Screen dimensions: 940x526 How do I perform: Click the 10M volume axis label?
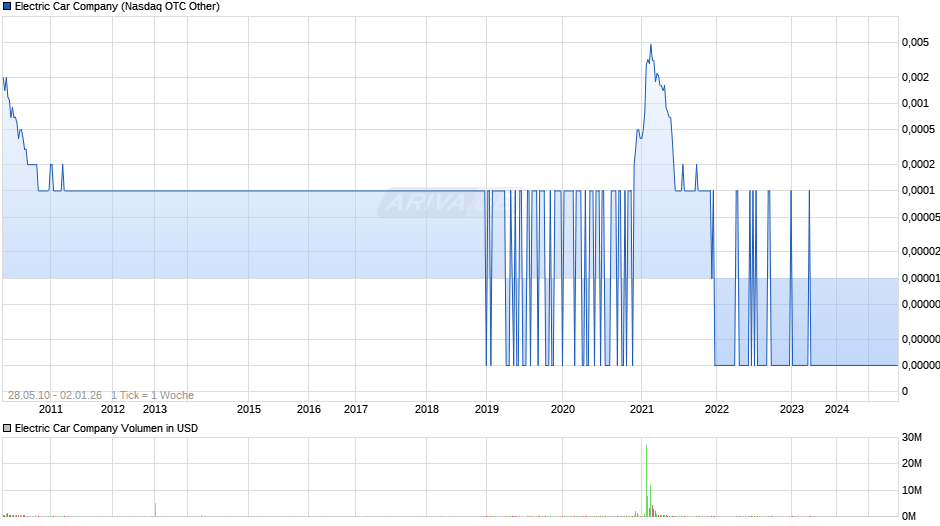tap(912, 490)
